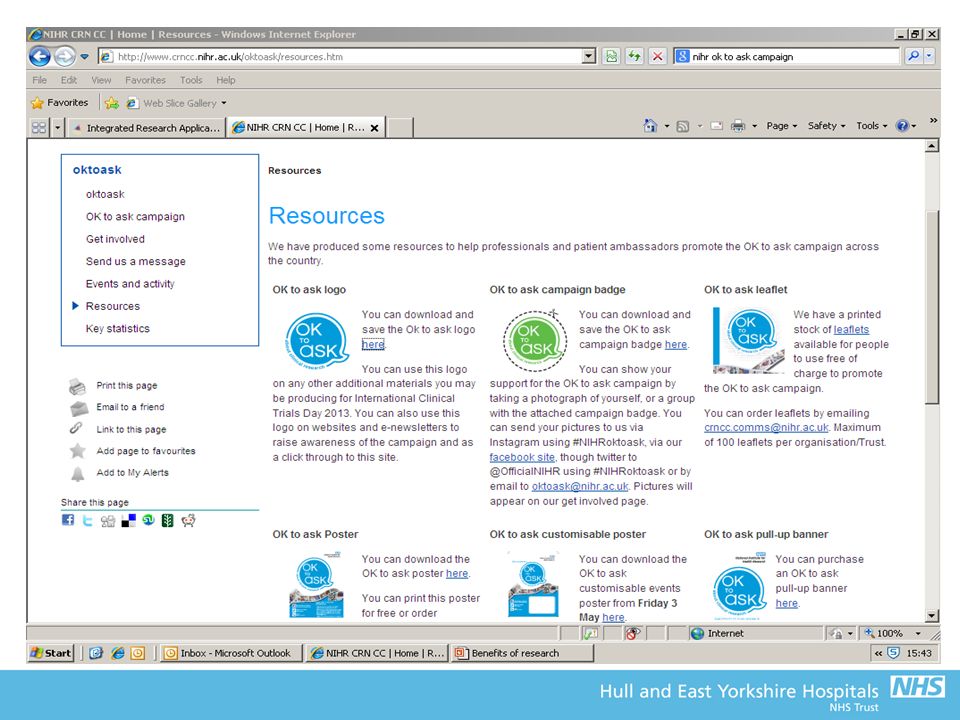Open the Web Slice Gallery dropdown
960x720 pixels.
pyautogui.click(x=223, y=103)
